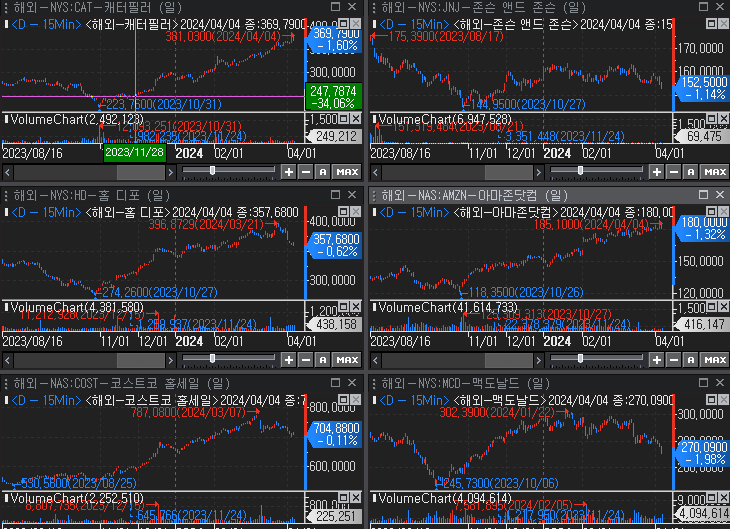Close the JNJ price chart pane

coord(724,24)
